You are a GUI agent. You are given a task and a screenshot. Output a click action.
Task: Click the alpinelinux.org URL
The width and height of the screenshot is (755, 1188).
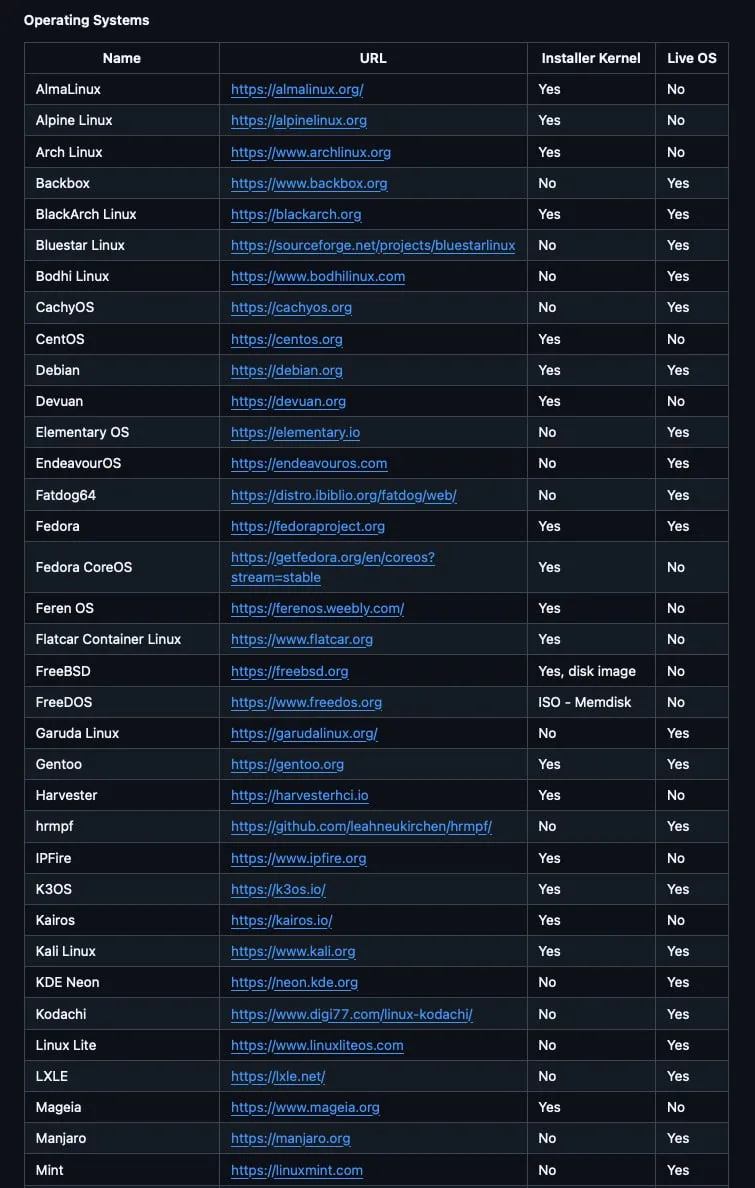(x=299, y=120)
